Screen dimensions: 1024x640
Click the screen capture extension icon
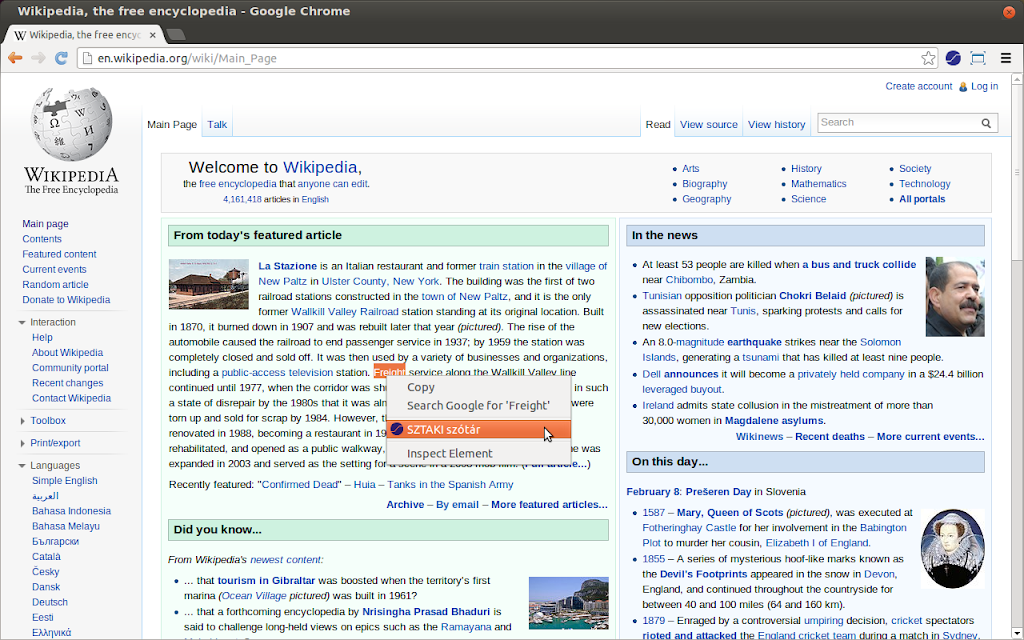pos(978,58)
